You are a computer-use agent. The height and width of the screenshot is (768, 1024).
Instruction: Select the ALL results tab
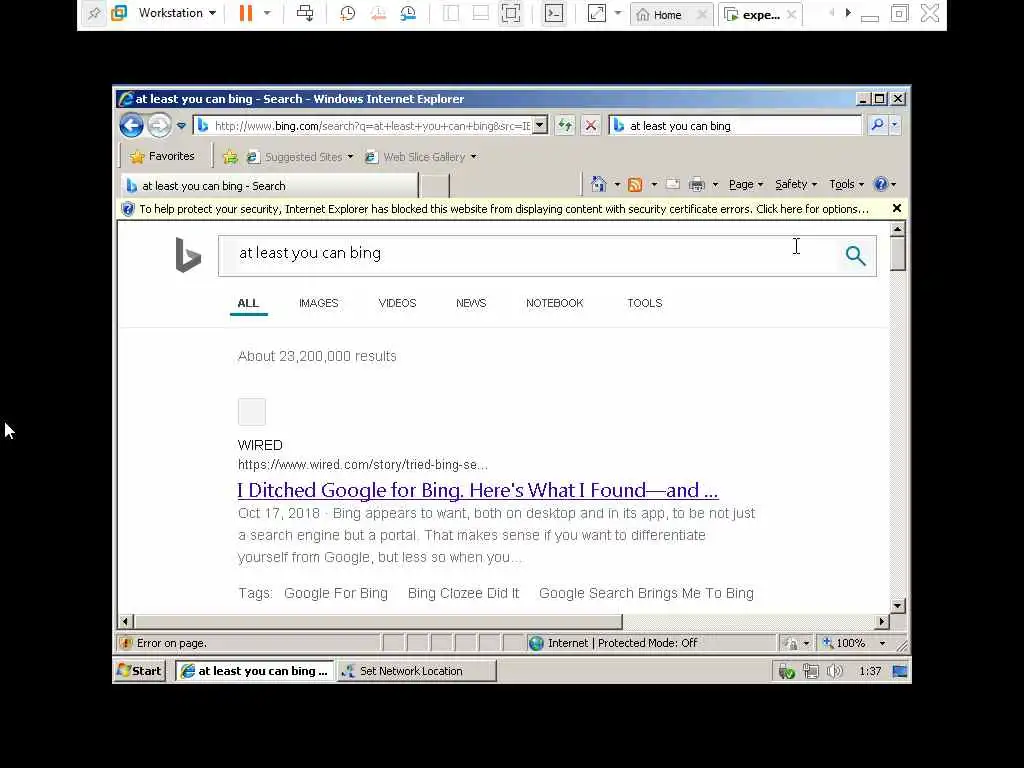(248, 303)
